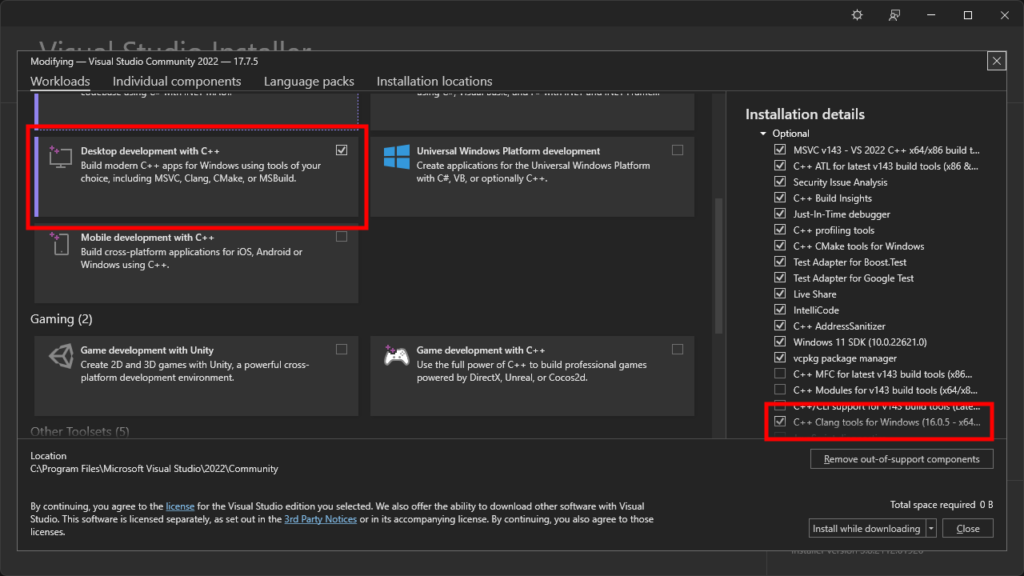This screenshot has height=576, width=1024.
Task: Click the Gaming (2) section heading
Action: point(61,319)
